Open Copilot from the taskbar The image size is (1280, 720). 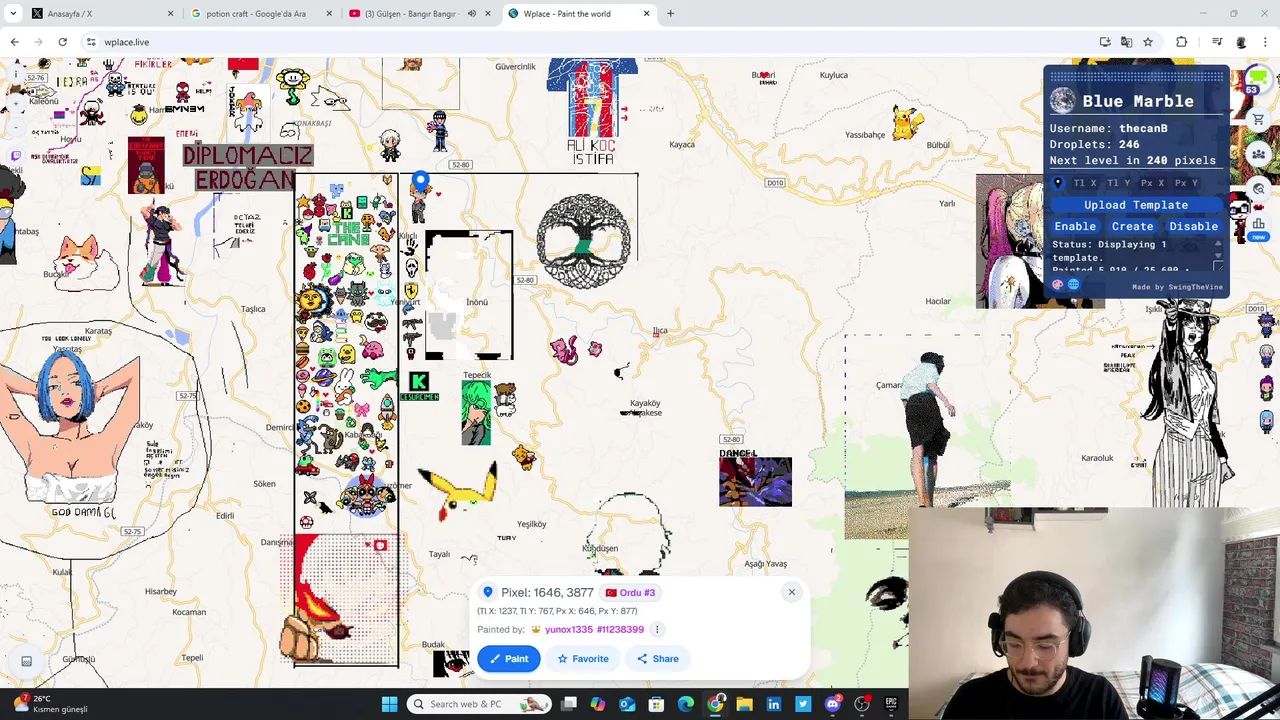(598, 704)
